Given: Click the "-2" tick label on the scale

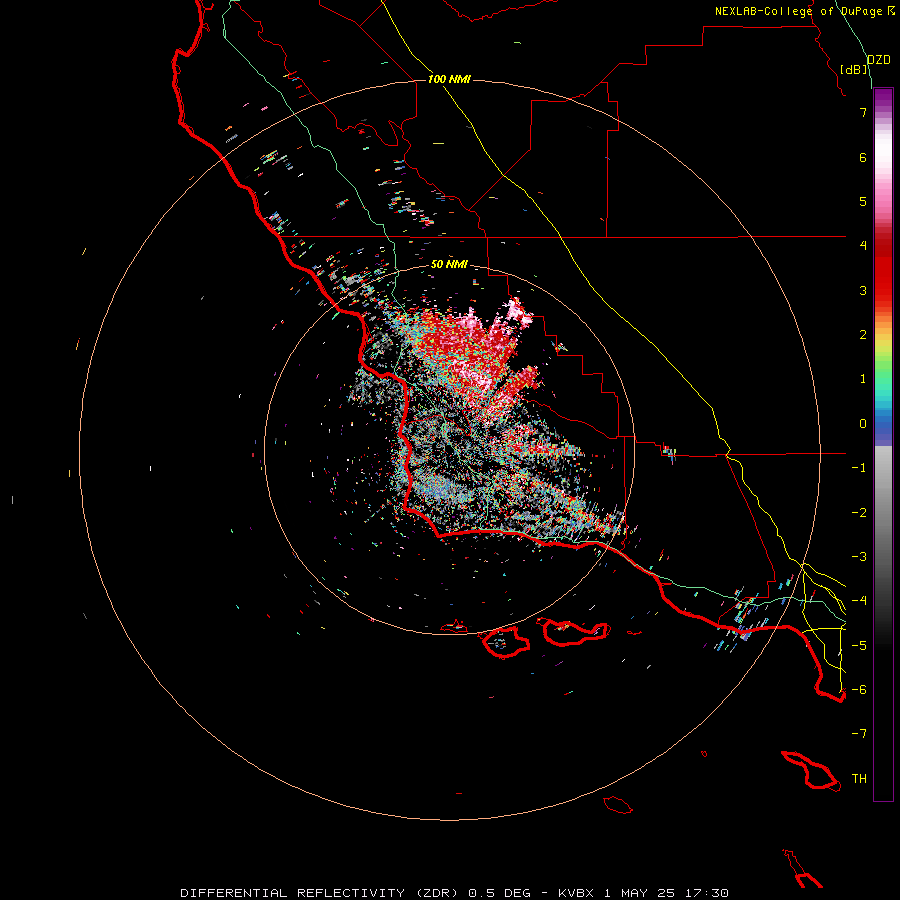Looking at the screenshot, I should pyautogui.click(x=859, y=513).
